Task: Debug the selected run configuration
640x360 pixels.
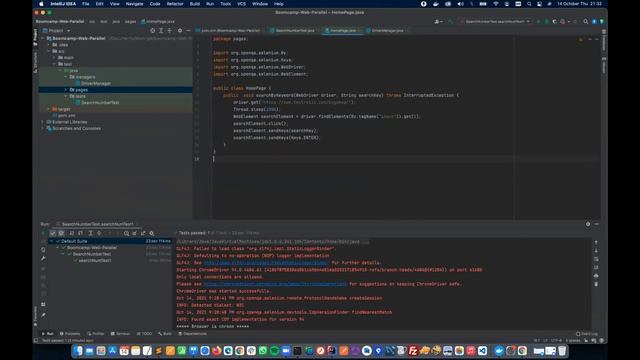Action: [x=546, y=21]
